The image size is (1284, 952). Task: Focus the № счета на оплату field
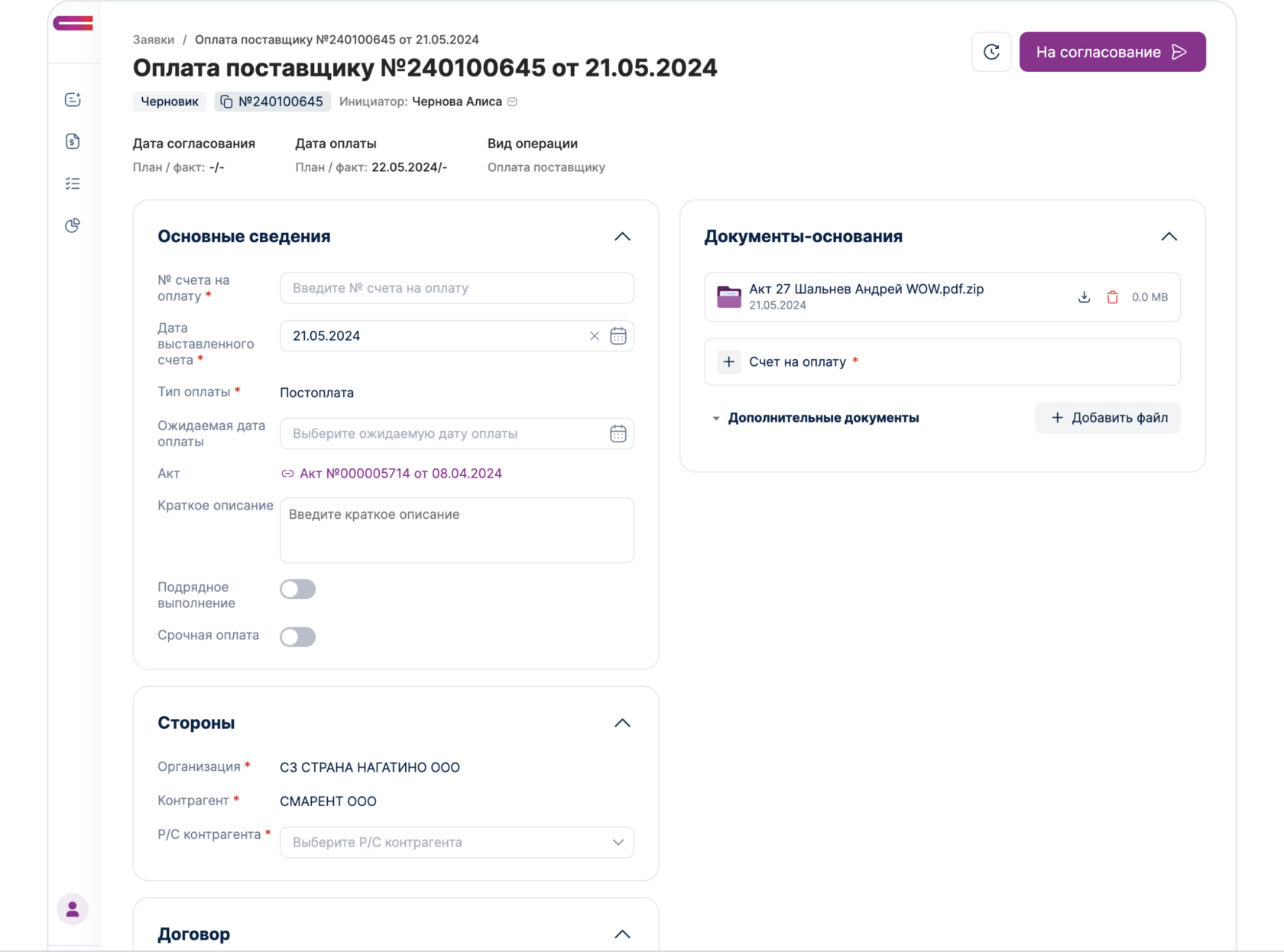coord(456,288)
